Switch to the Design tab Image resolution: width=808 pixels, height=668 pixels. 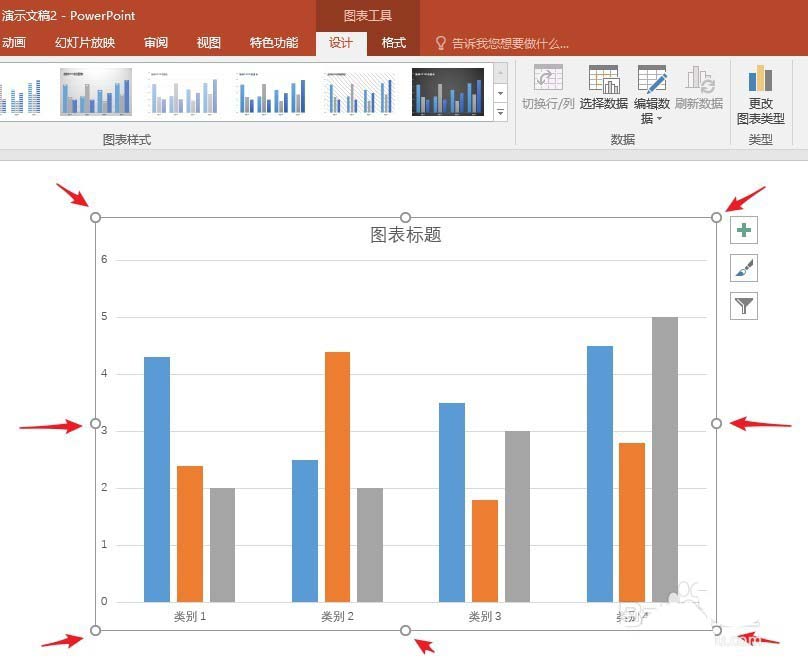341,43
